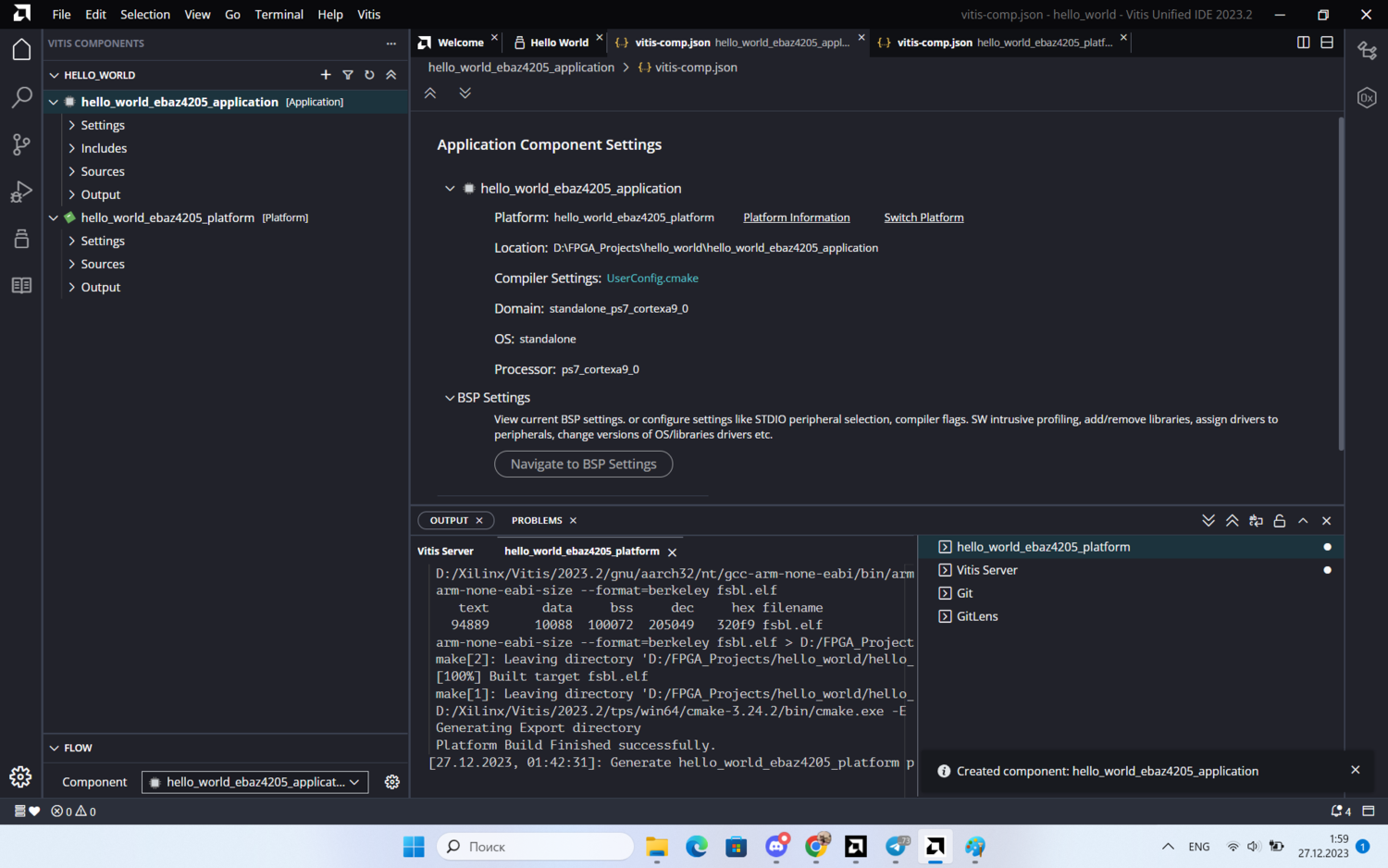Toggle the output scroll lock icon
This screenshot has height=868, width=1388.
tap(1279, 521)
